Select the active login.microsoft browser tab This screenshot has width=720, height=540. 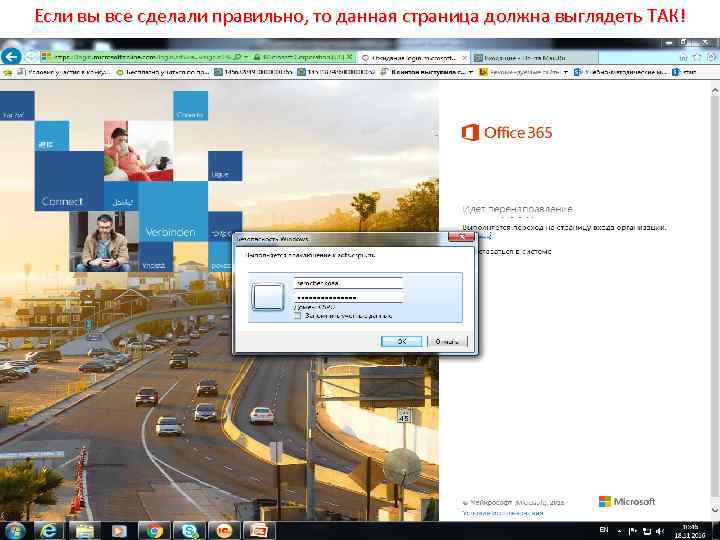click(413, 58)
